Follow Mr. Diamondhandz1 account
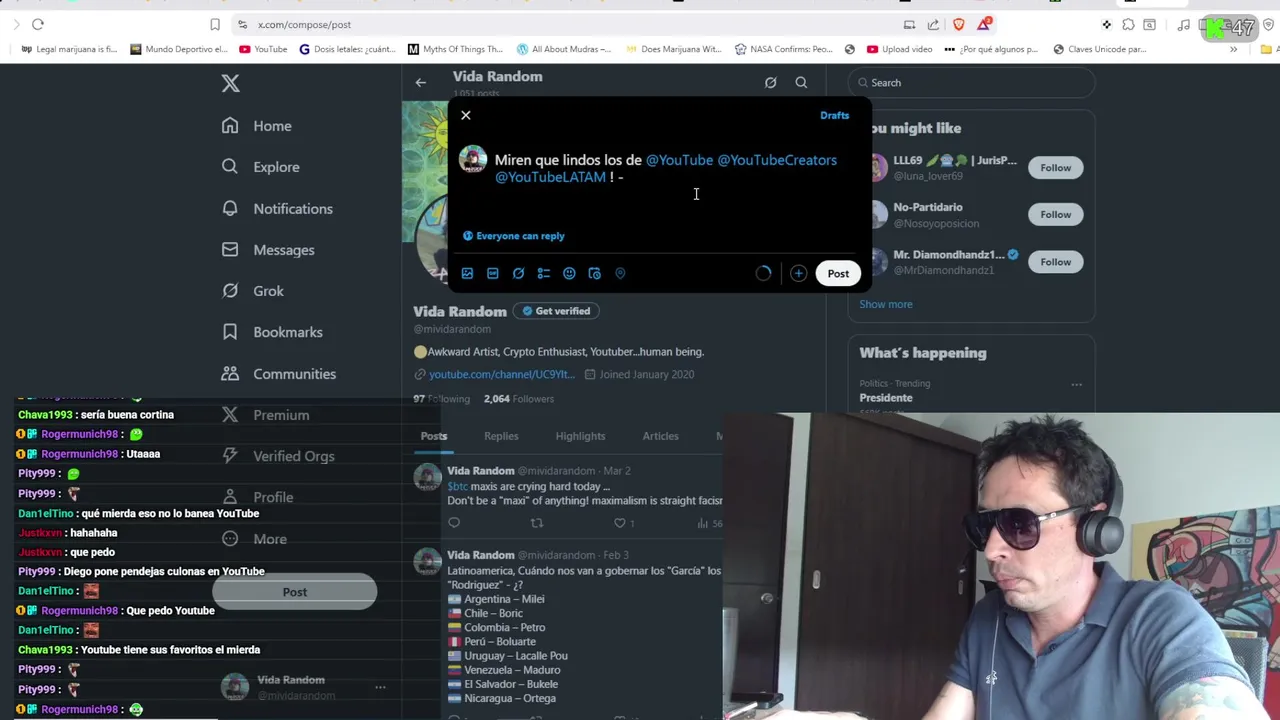 (x=1055, y=262)
